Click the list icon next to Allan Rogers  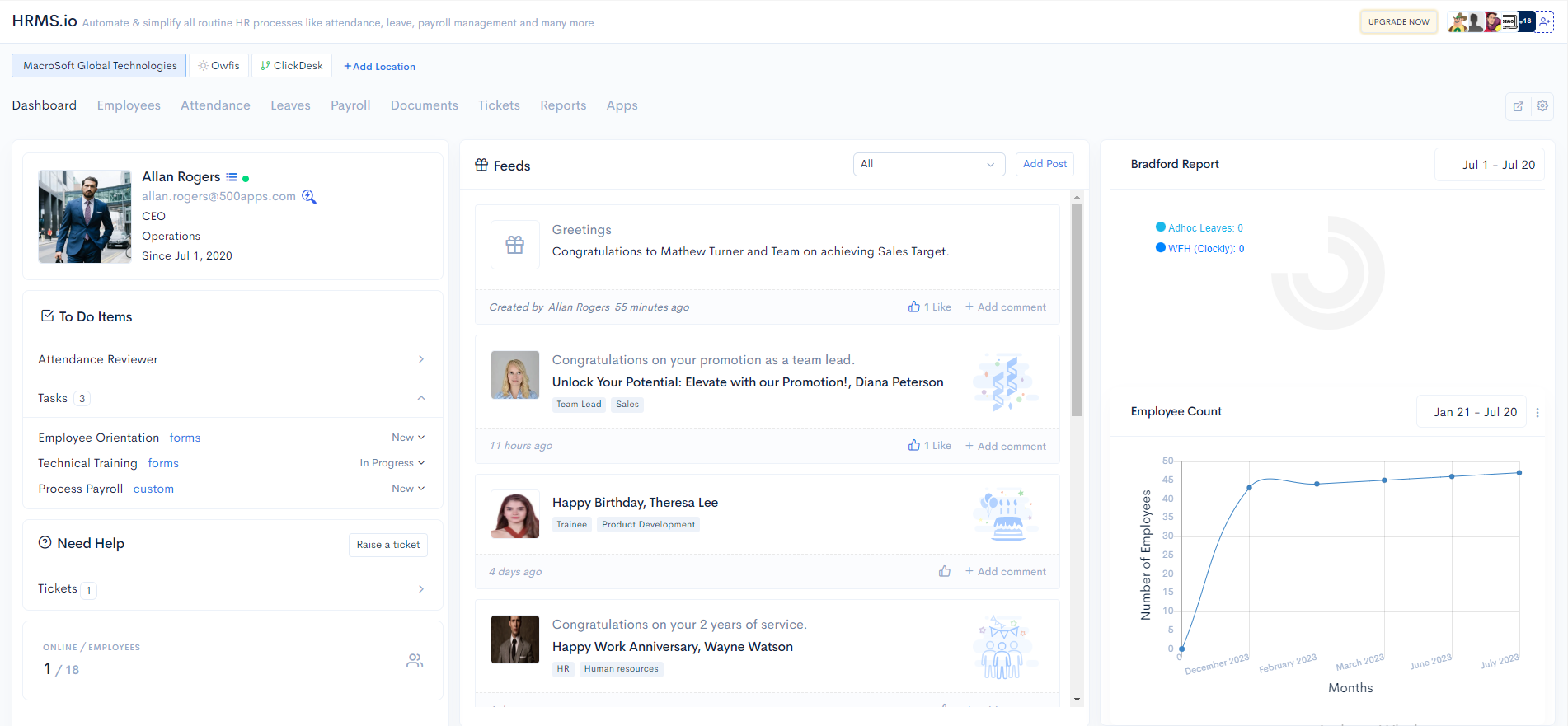click(232, 177)
